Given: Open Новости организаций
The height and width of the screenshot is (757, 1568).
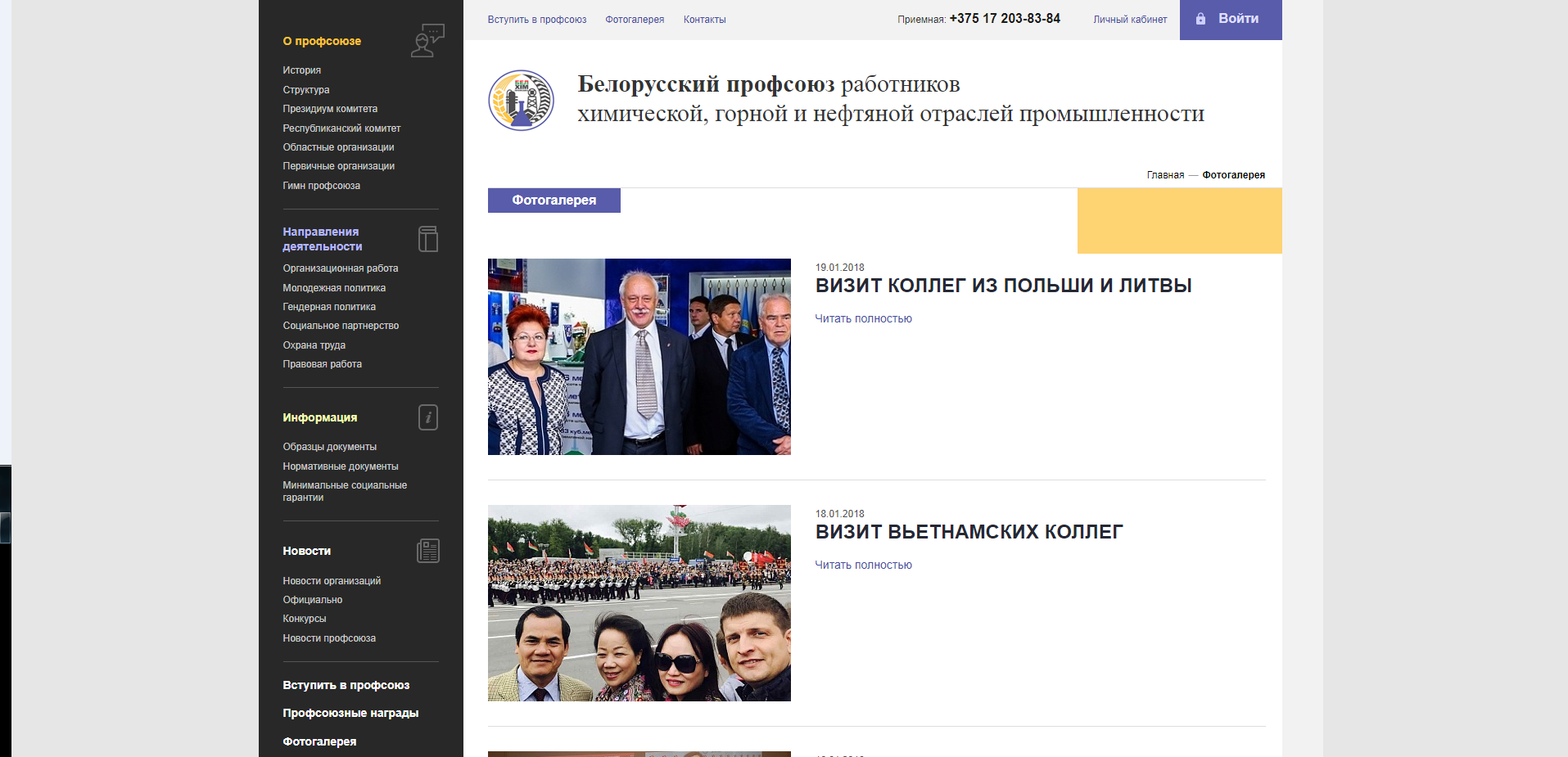Looking at the screenshot, I should 332,581.
